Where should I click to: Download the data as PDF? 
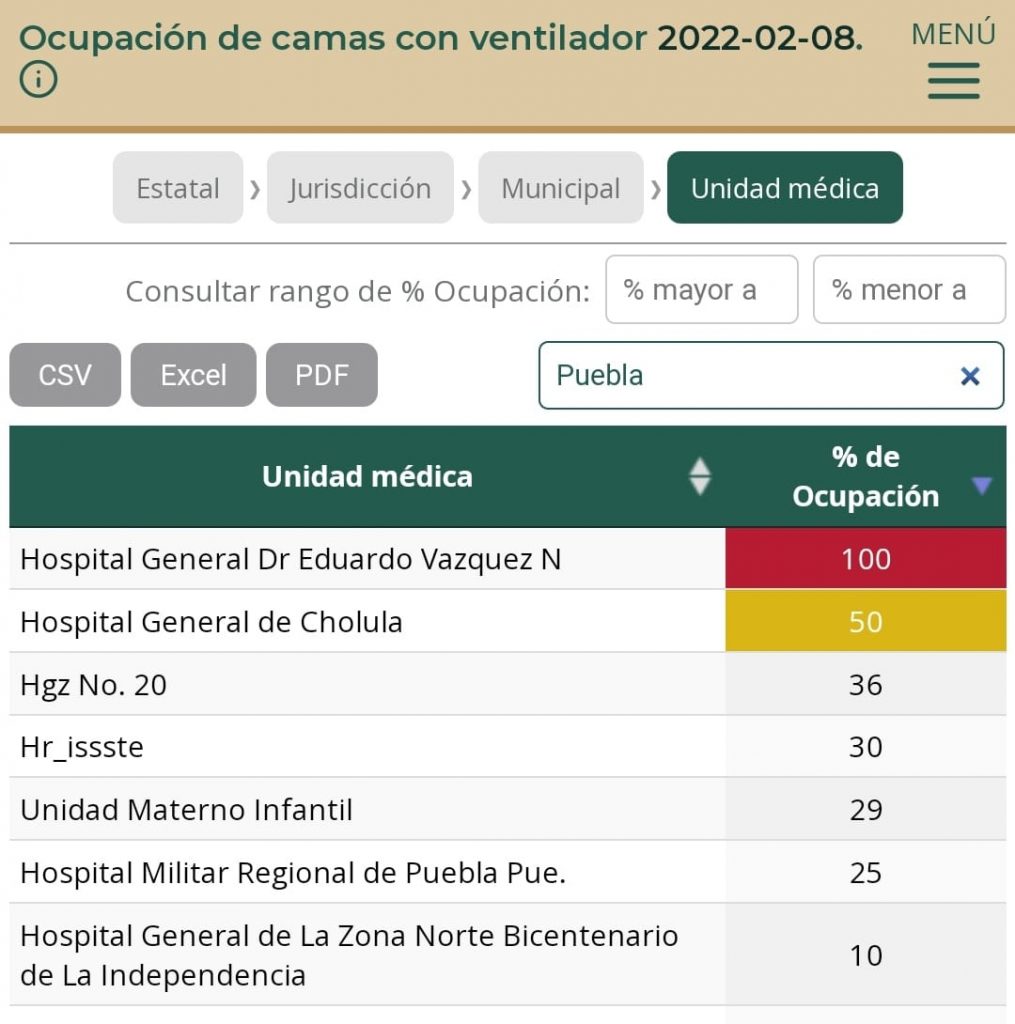[321, 374]
